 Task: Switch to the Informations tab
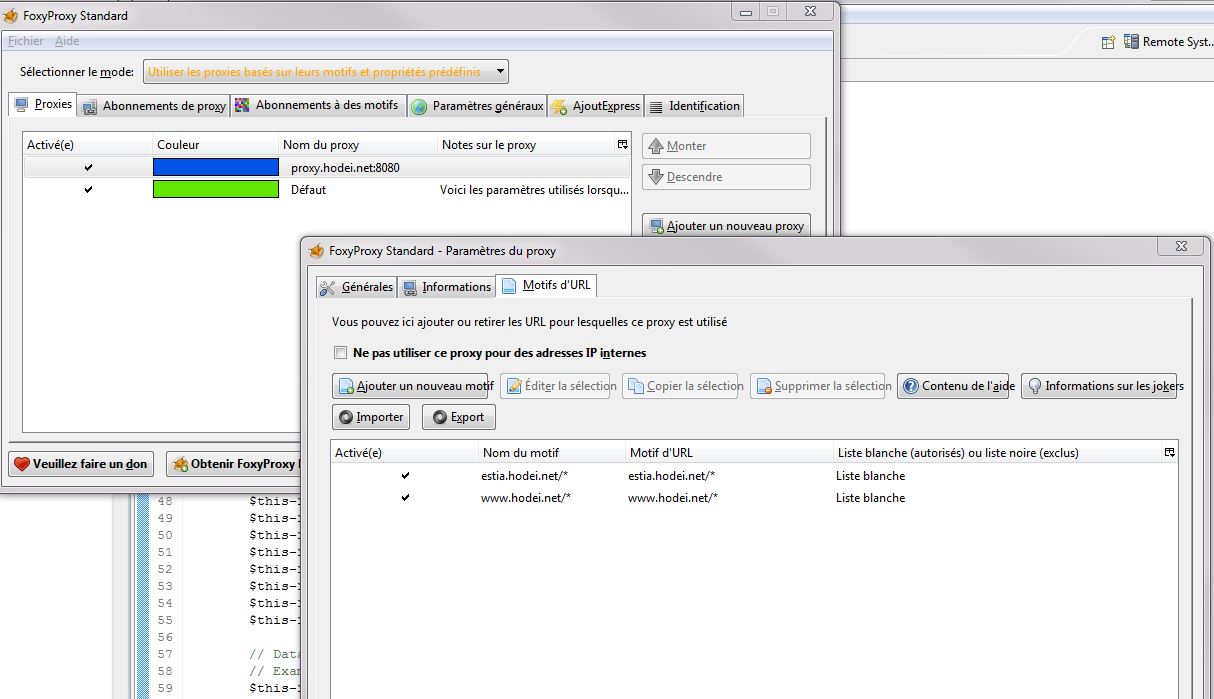click(x=446, y=287)
